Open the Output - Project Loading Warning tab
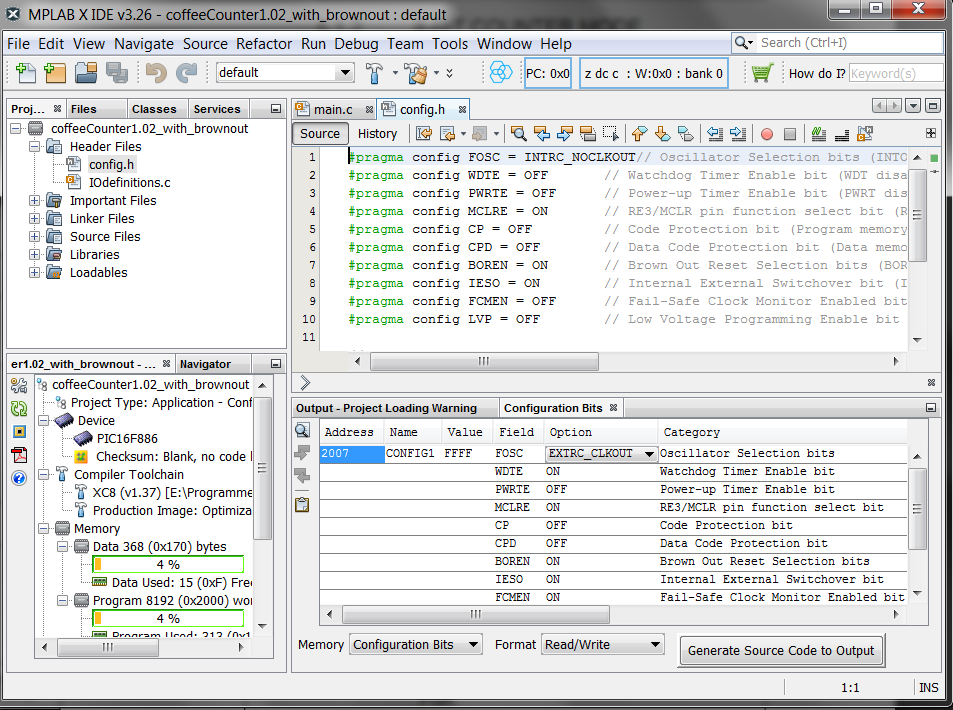This screenshot has width=953, height=710. click(x=386, y=408)
